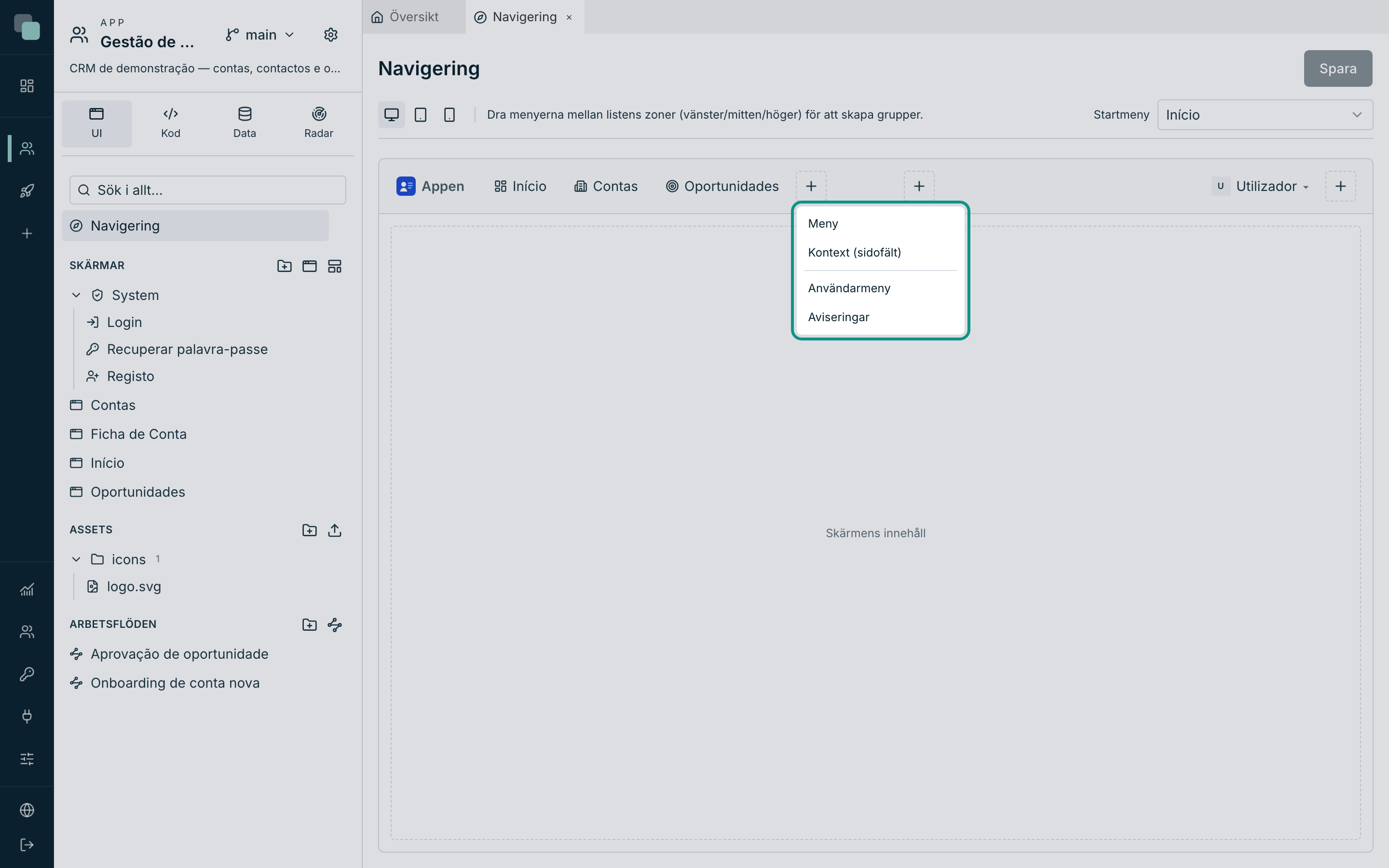Viewport: 1389px width, 868px height.
Task: Open the Registo screen
Action: click(120, 376)
